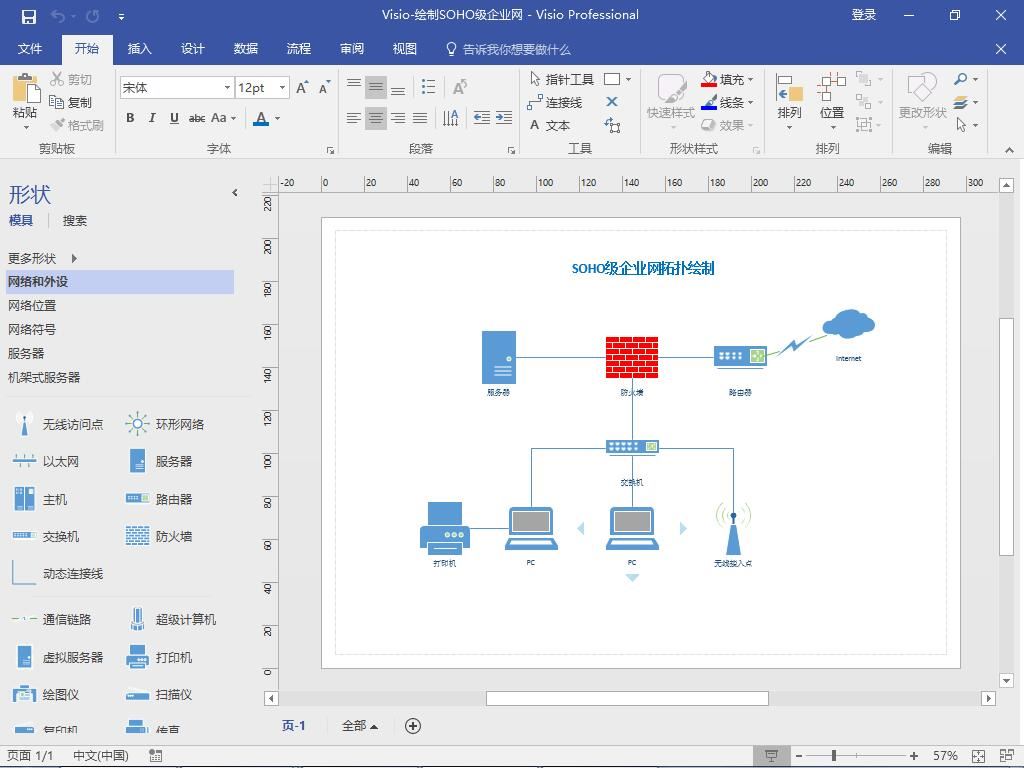Viewport: 1024px width, 768px height.
Task: Select the Router (路由器) stencil shape
Action: [159, 499]
